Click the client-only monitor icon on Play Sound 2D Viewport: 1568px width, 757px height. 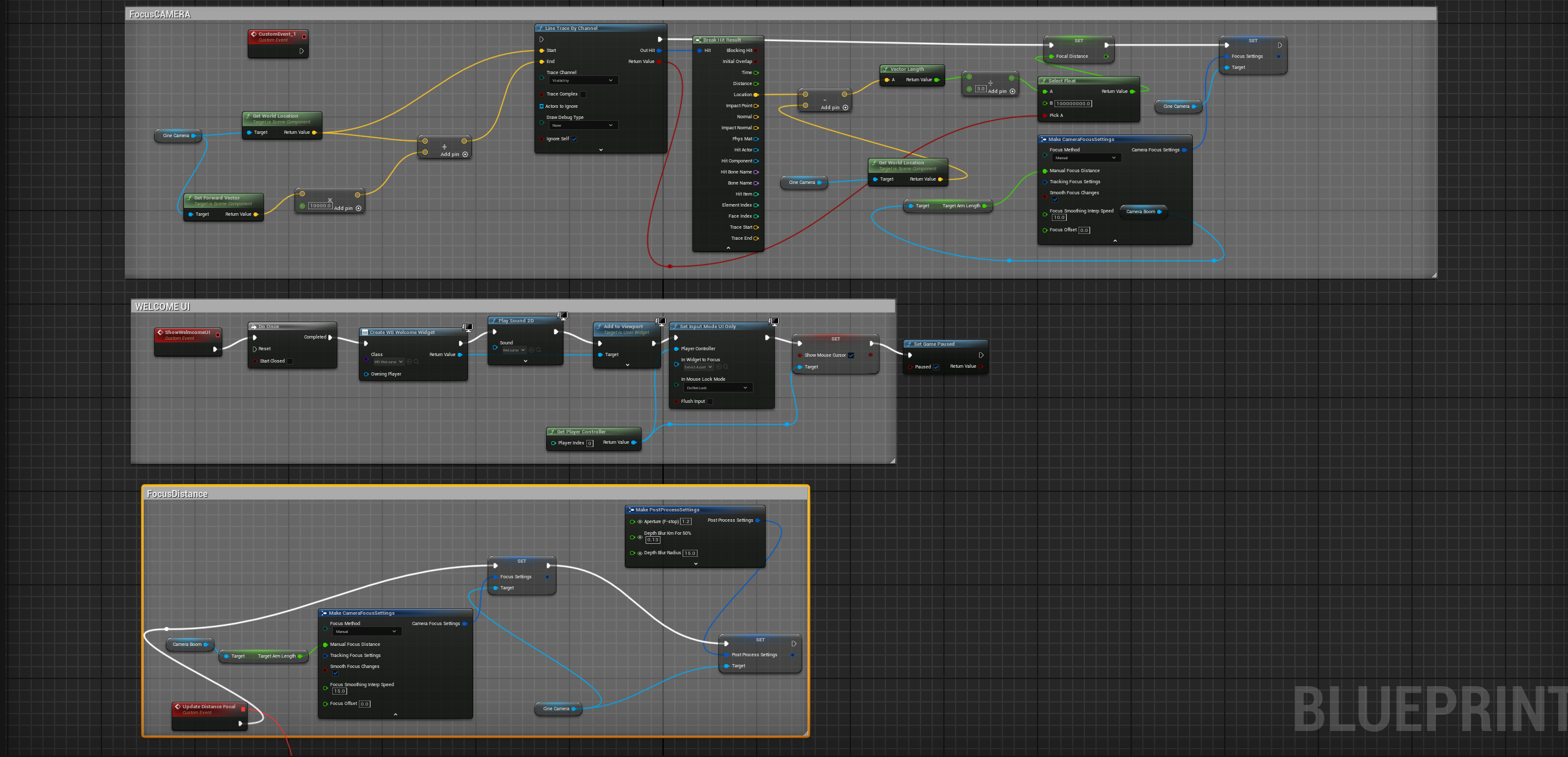coord(563,316)
